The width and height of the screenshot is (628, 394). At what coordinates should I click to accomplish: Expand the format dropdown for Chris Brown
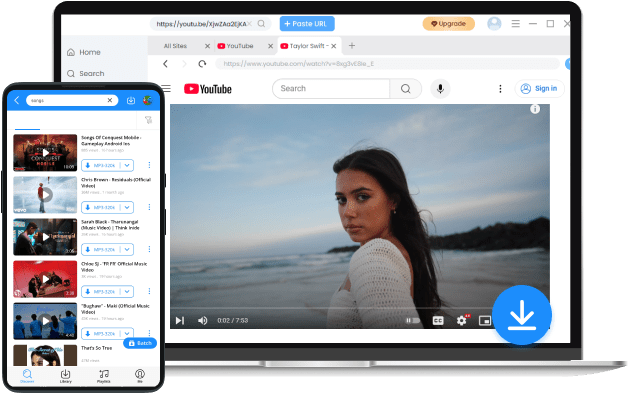(x=127, y=207)
